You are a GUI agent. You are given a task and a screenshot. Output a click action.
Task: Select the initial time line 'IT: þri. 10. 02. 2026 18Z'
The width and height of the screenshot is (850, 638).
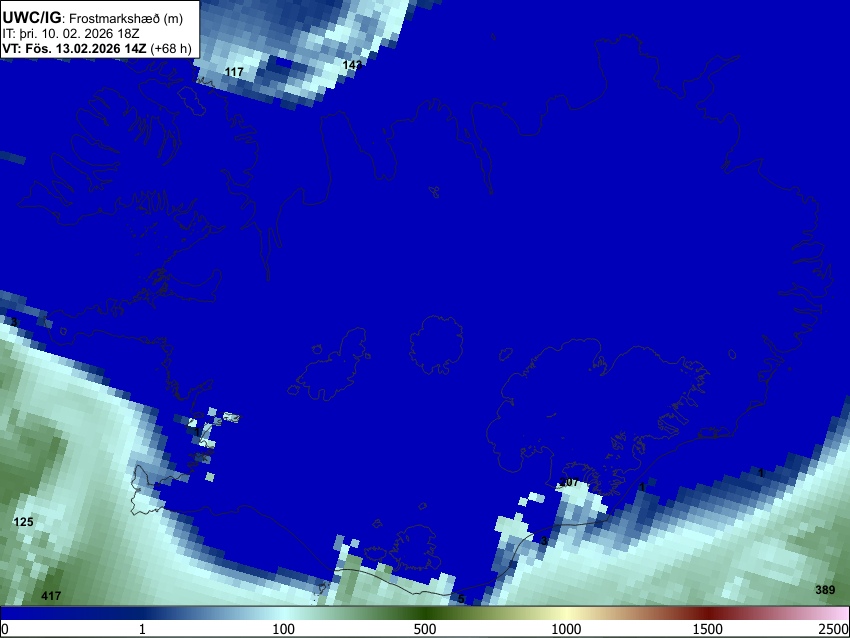pyautogui.click(x=71, y=34)
